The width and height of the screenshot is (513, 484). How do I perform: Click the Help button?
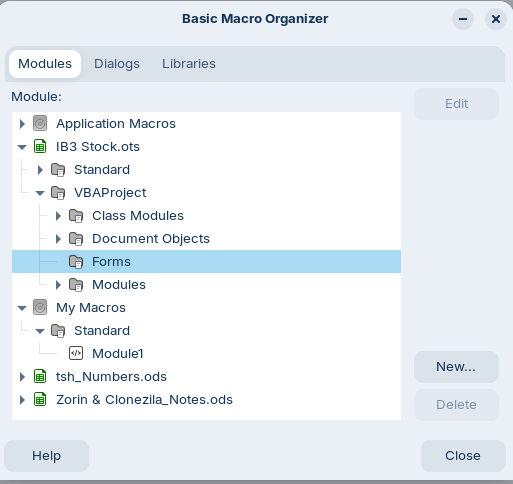point(46,456)
